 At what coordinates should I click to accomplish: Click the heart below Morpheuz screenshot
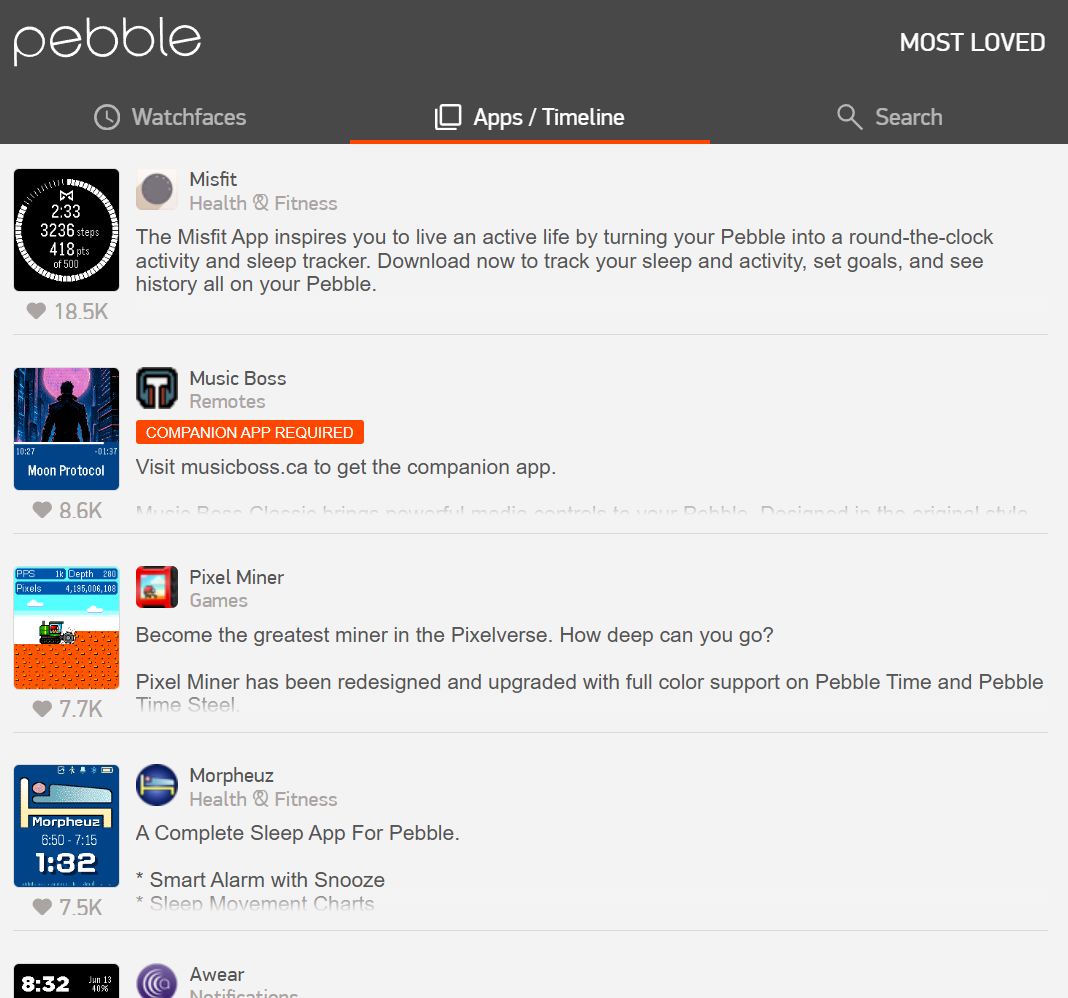click(42, 907)
